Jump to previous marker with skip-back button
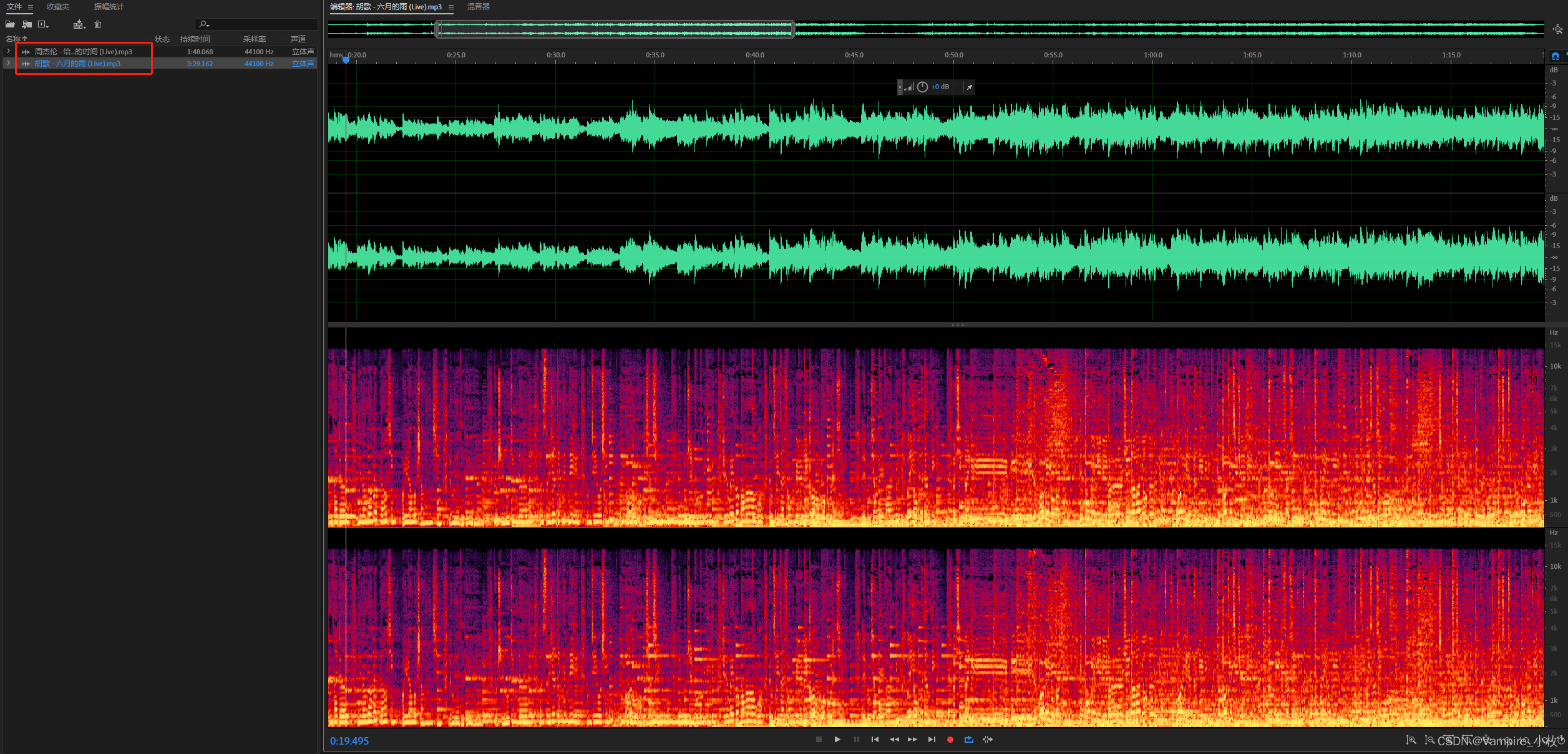 (875, 740)
